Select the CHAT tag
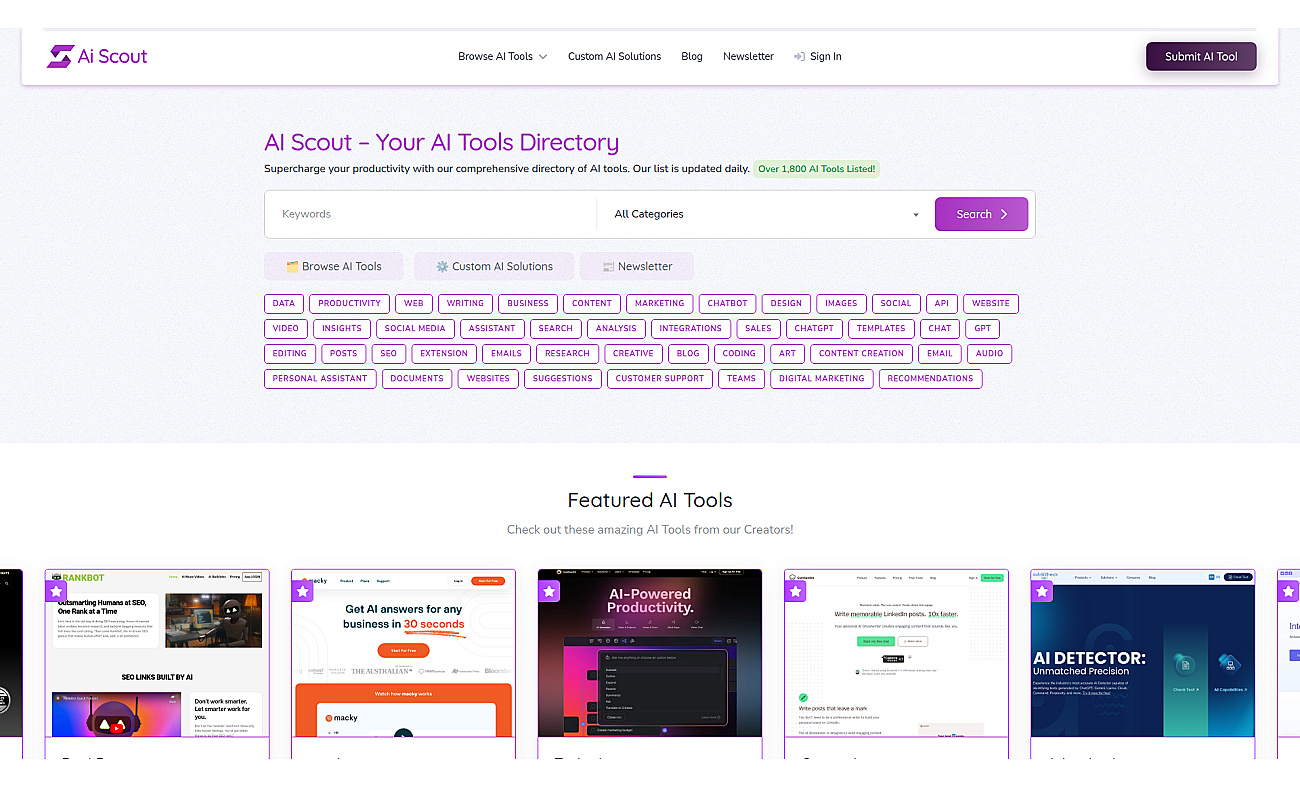 click(940, 328)
